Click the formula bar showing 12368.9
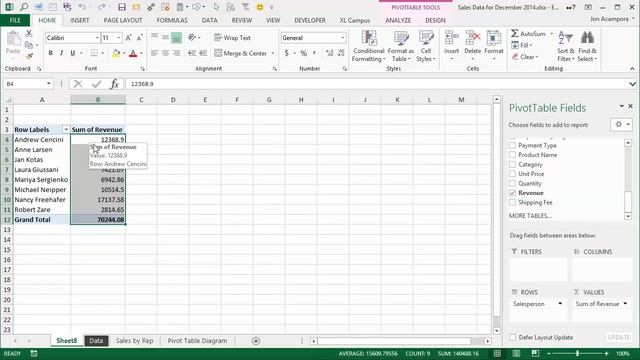Screen dimensions: 640x360 pyautogui.click(x=378, y=84)
